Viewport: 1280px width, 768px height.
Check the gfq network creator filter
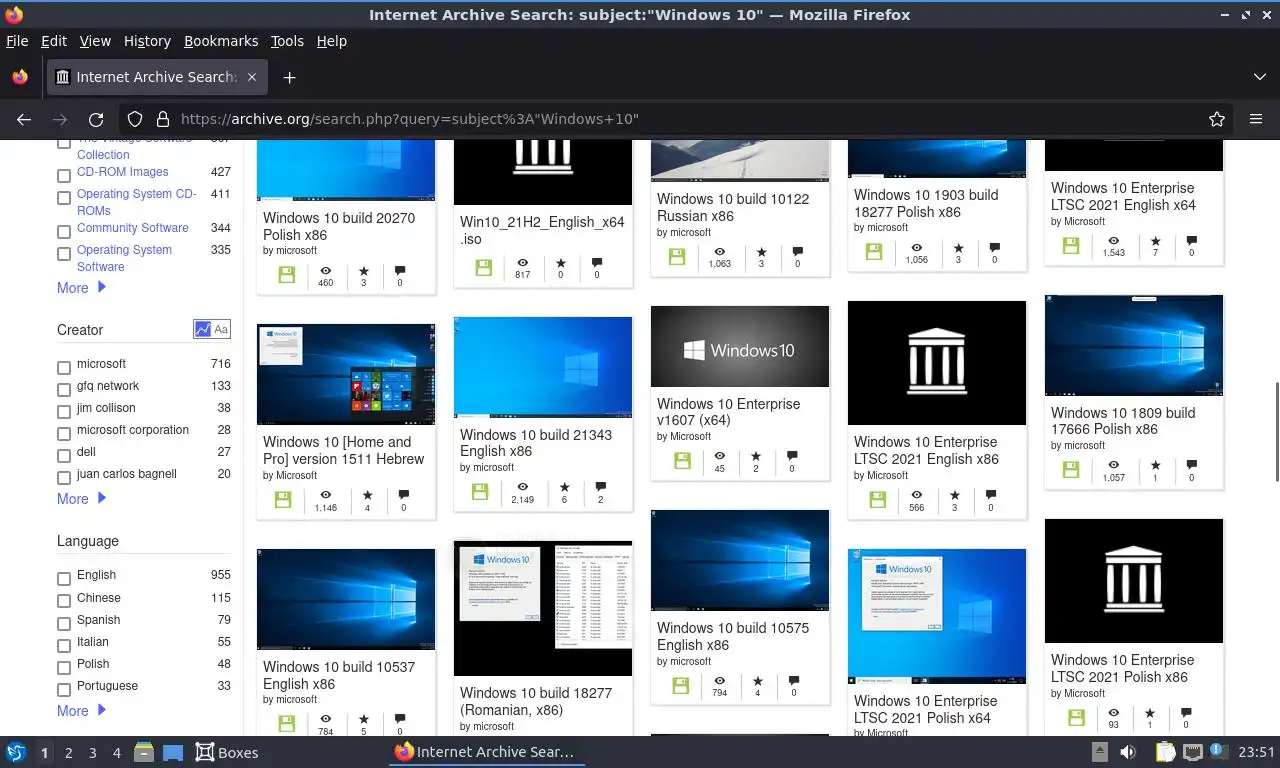click(64, 390)
